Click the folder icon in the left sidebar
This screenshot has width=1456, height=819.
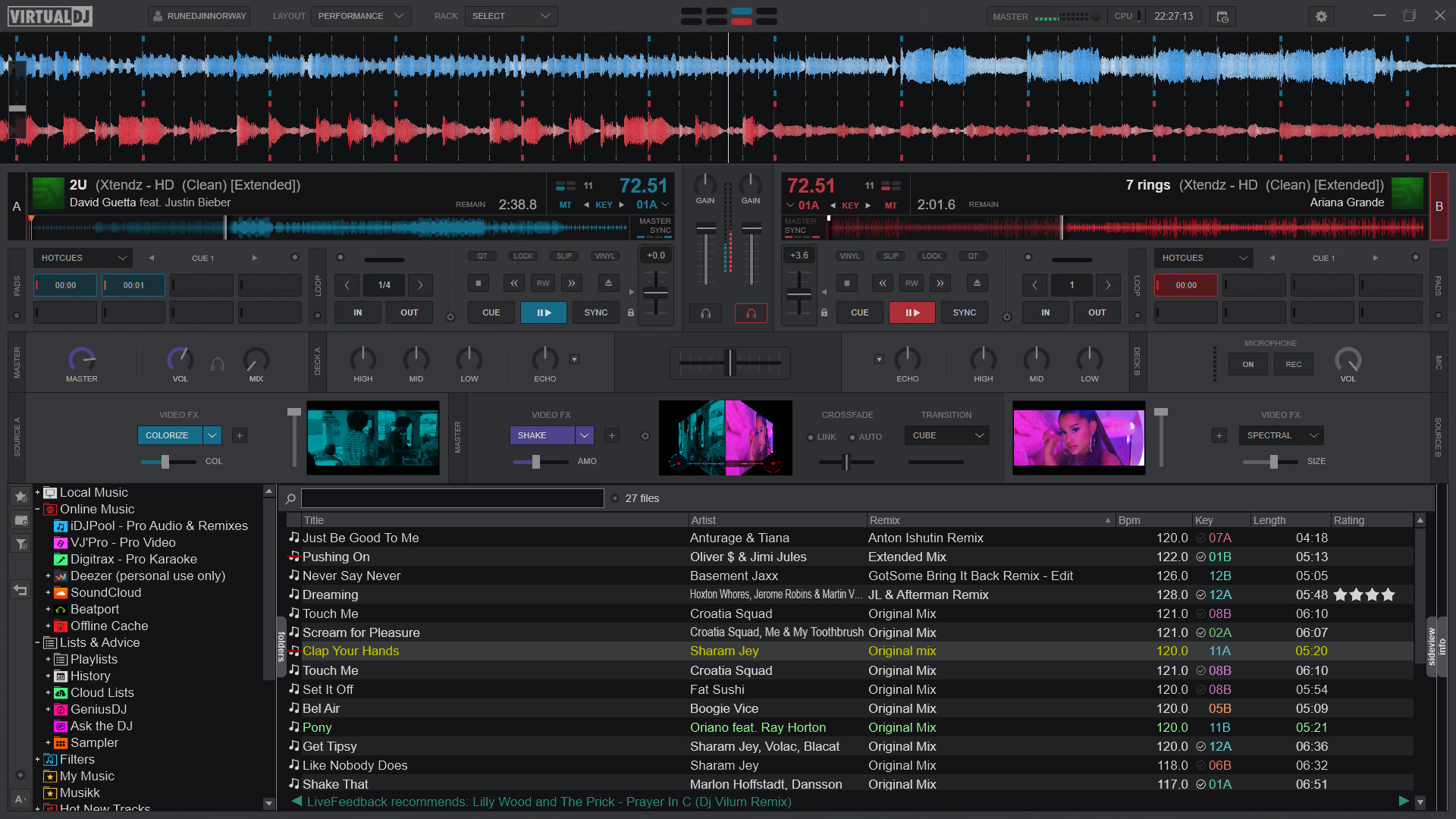coord(20,520)
